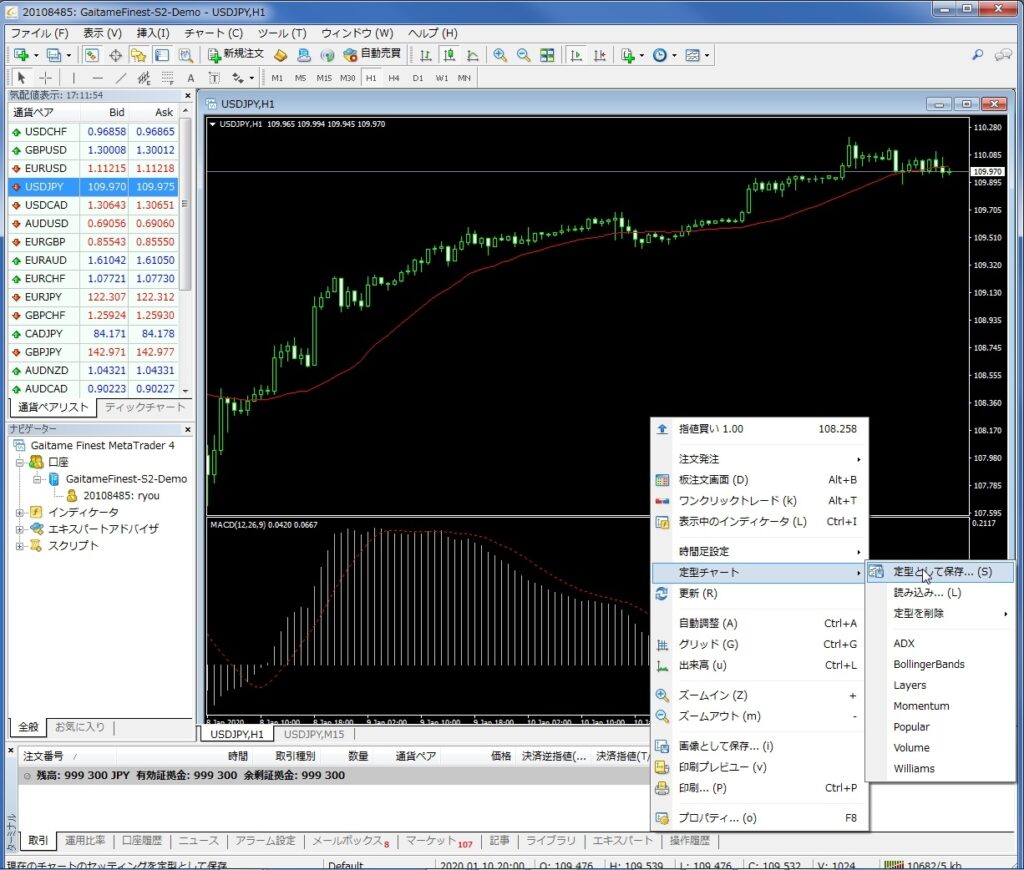
Task: Toggle the Terminal window icon
Action: click(x=161, y=55)
